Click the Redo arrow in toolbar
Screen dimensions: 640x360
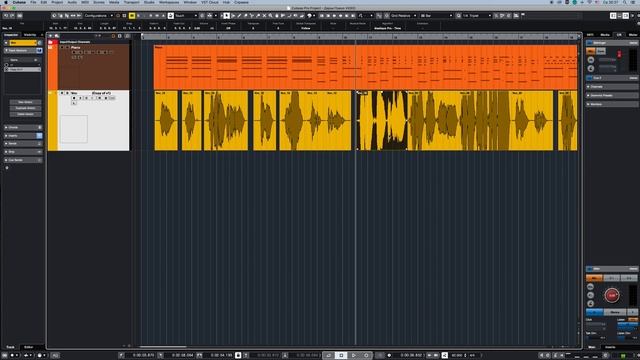tap(12, 16)
